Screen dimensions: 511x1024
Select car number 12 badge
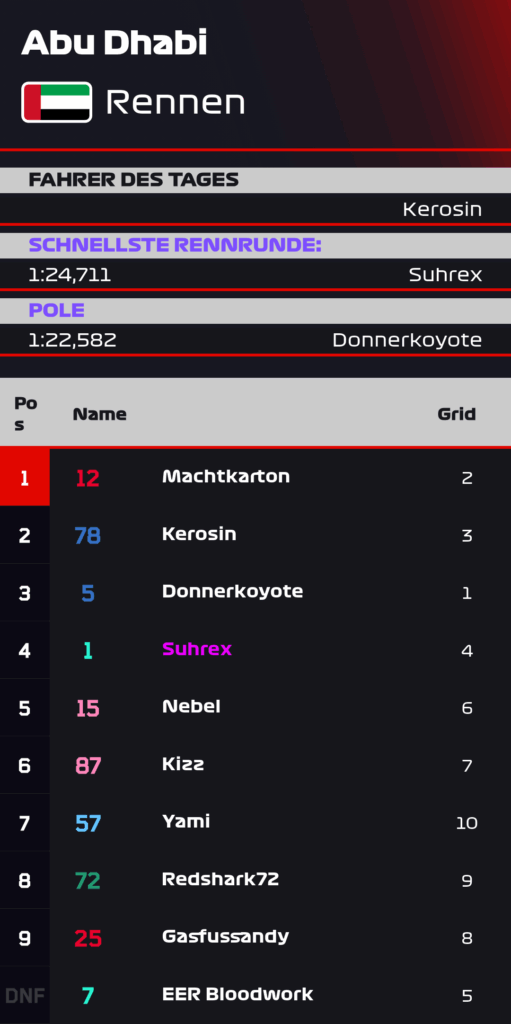(x=88, y=478)
